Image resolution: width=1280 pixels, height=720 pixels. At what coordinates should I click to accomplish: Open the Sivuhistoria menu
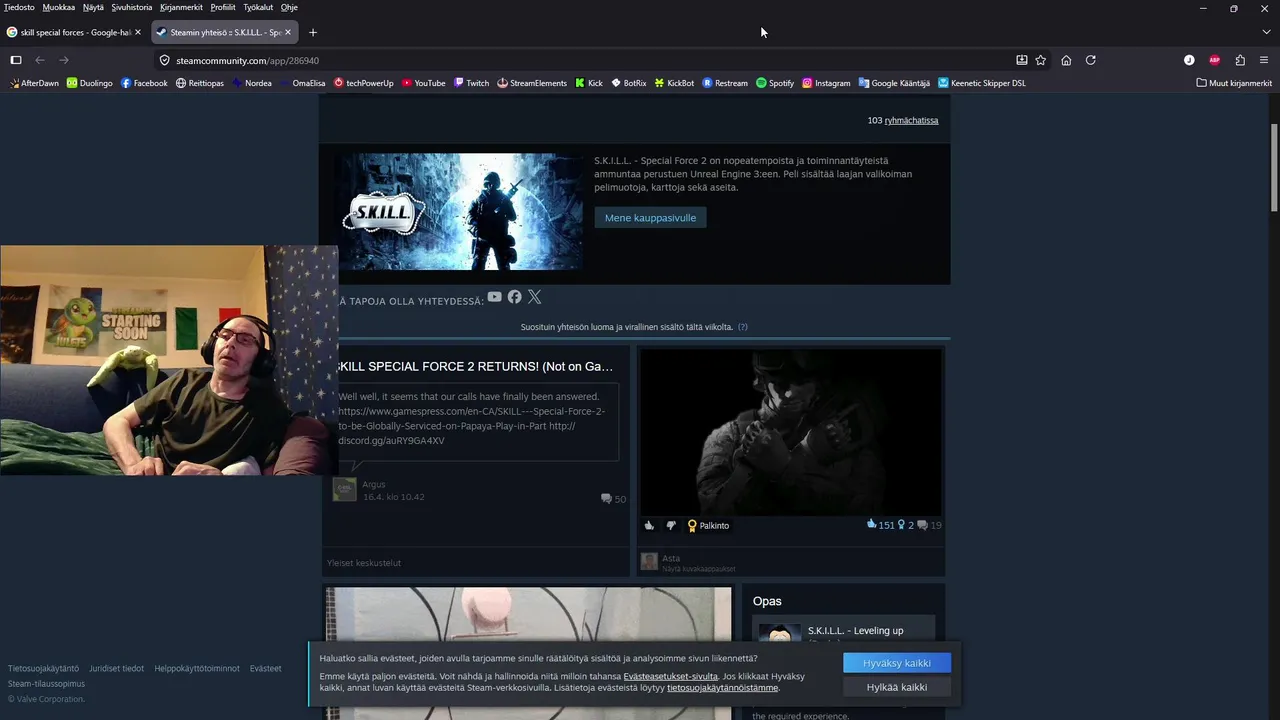(x=132, y=7)
